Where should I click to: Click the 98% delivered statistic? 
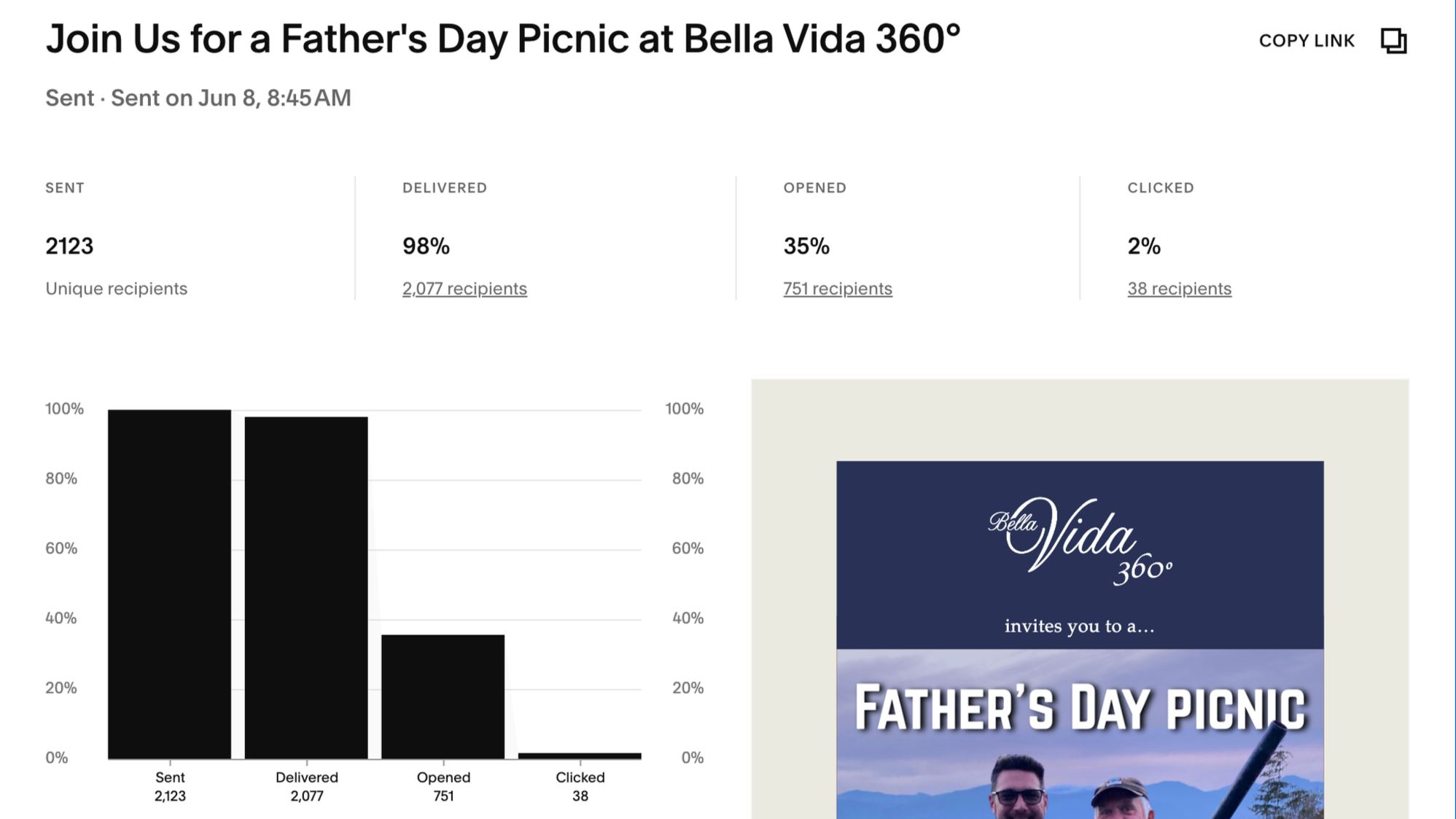(x=426, y=247)
